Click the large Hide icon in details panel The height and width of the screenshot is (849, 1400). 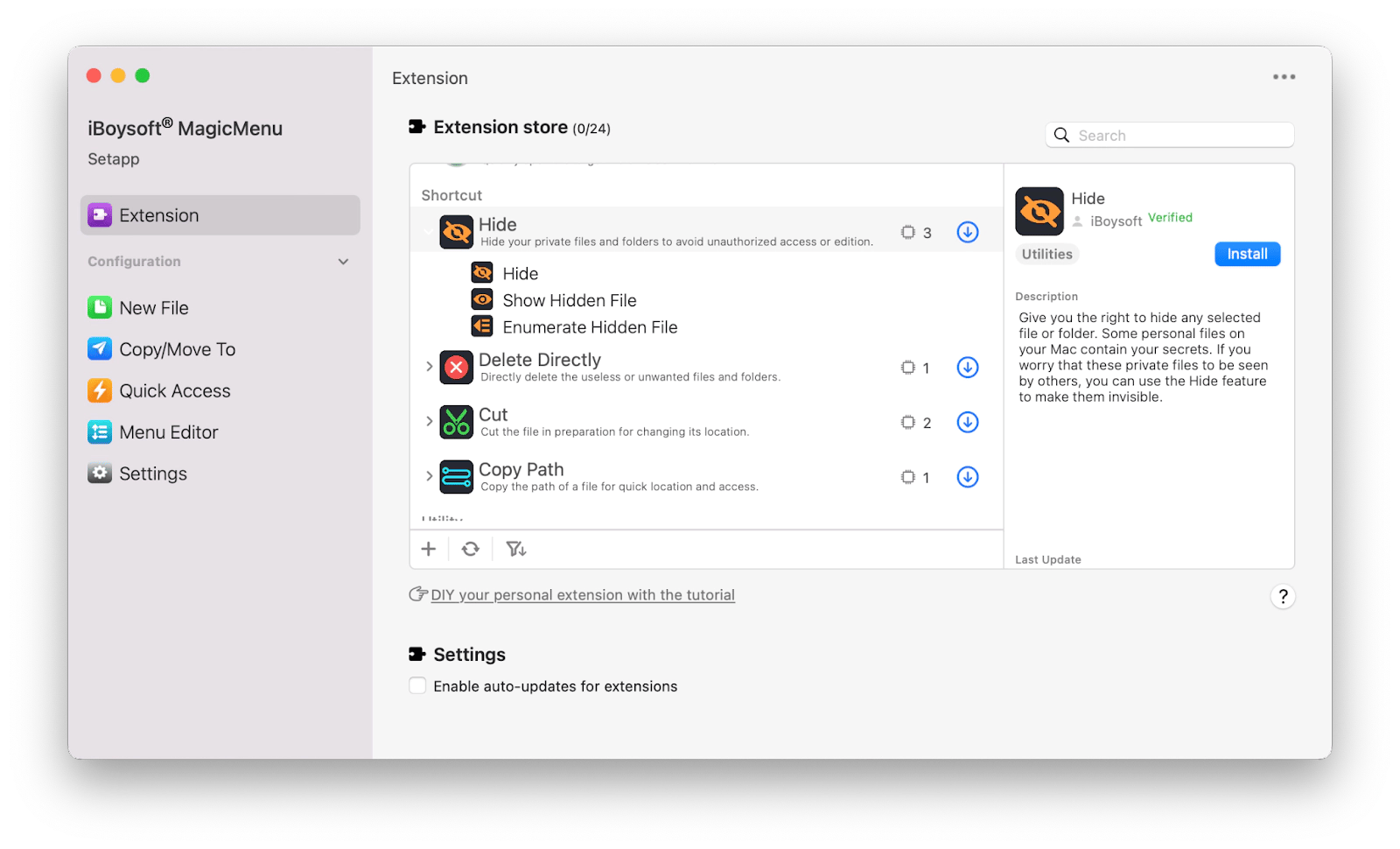1039,211
